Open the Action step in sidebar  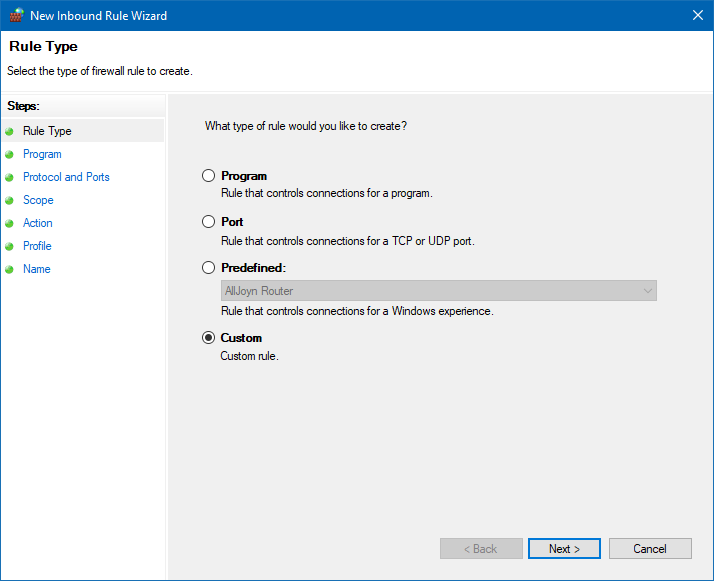(x=38, y=223)
